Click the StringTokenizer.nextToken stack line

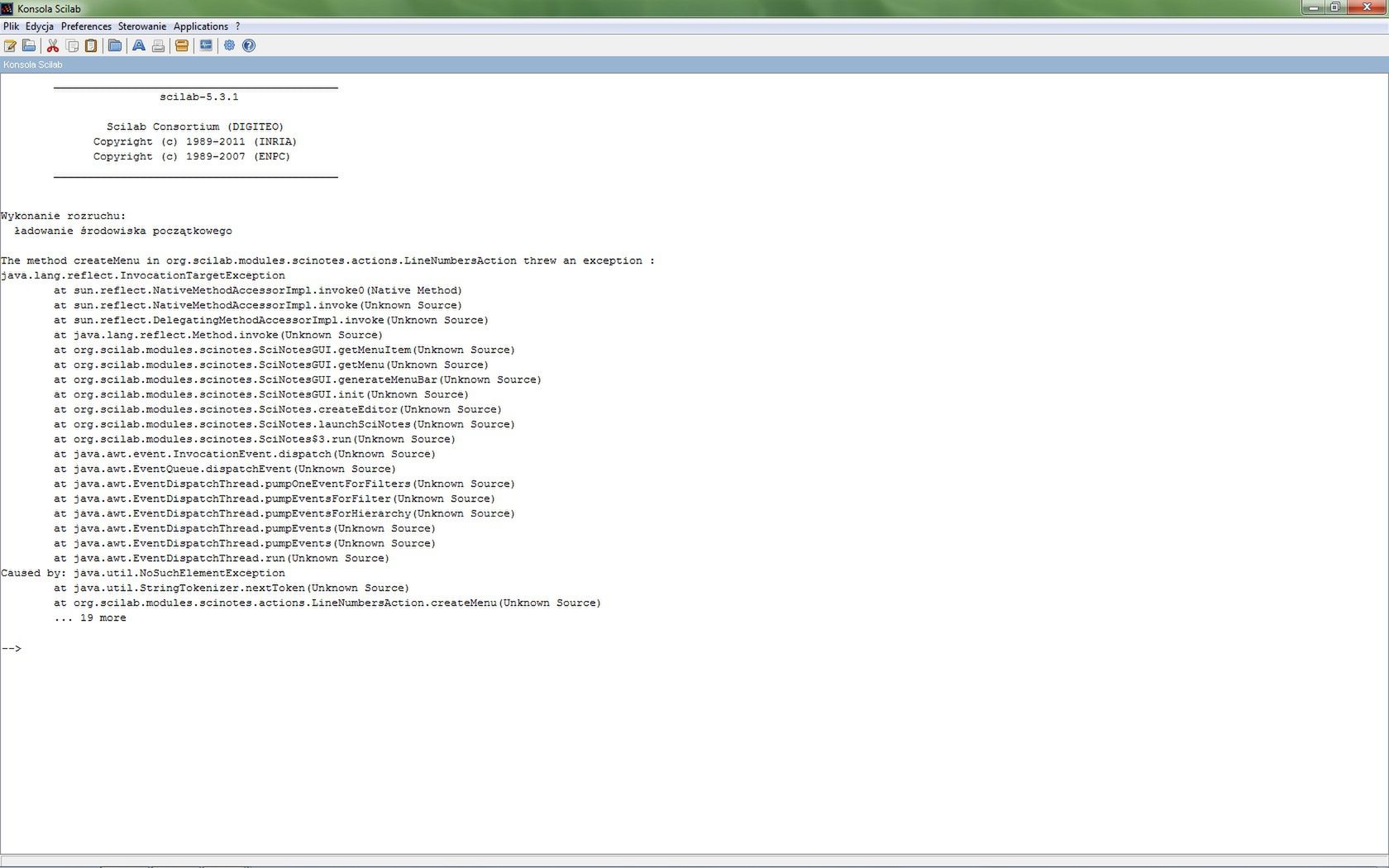coord(231,588)
